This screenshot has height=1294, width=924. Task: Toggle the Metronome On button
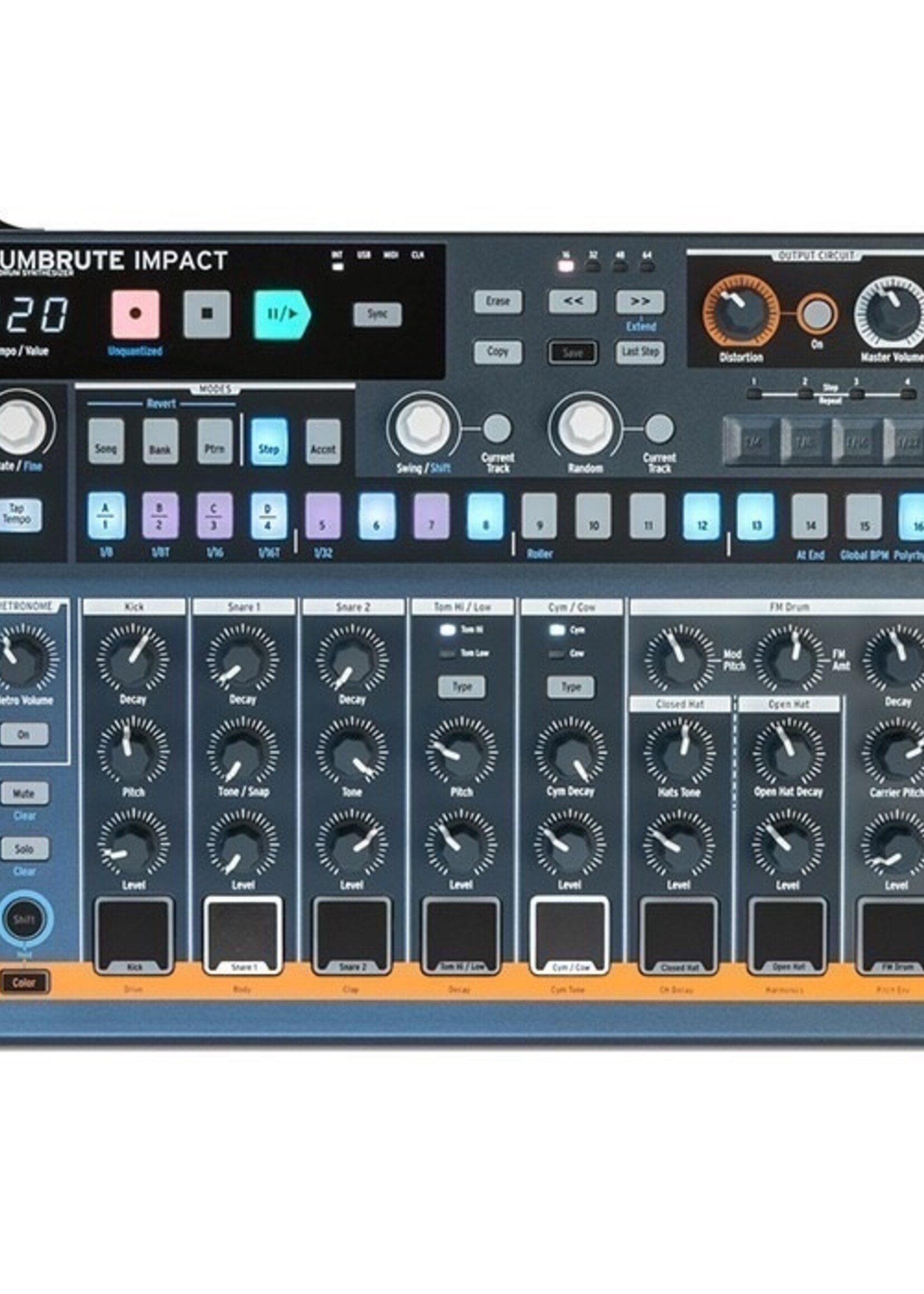pos(24,734)
